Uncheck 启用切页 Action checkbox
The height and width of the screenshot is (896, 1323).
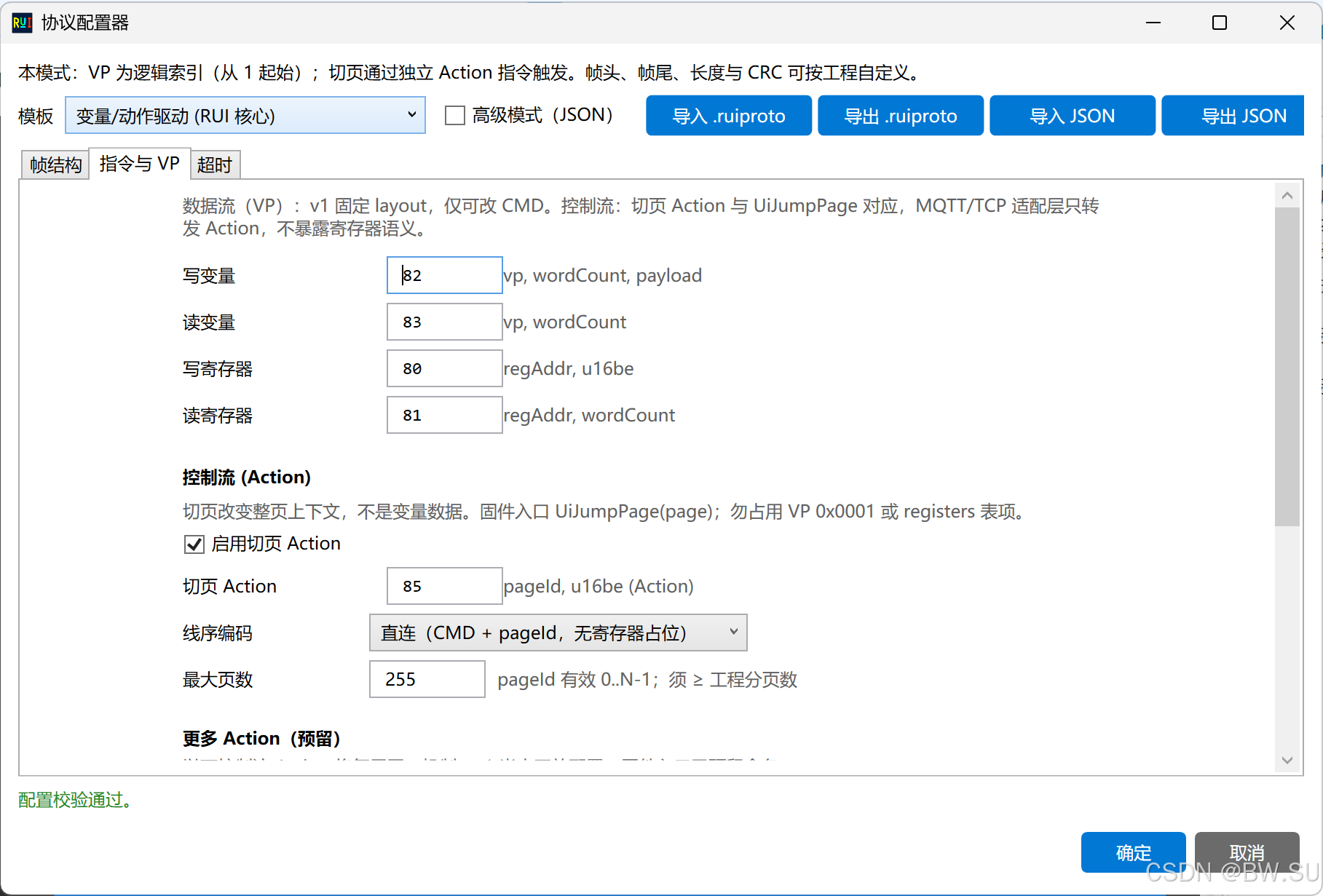coord(194,544)
